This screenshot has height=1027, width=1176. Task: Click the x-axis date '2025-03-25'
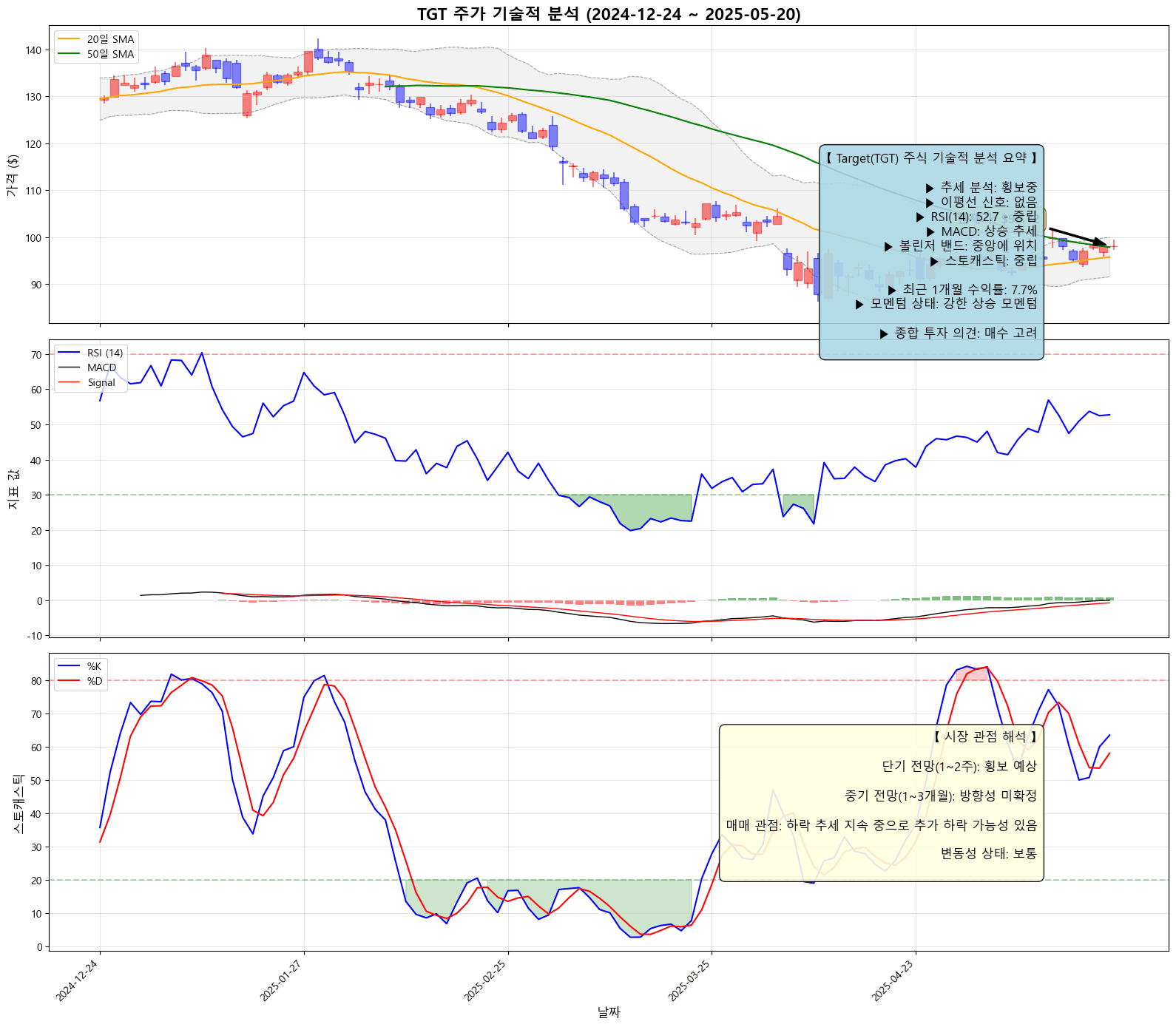[x=690, y=980]
